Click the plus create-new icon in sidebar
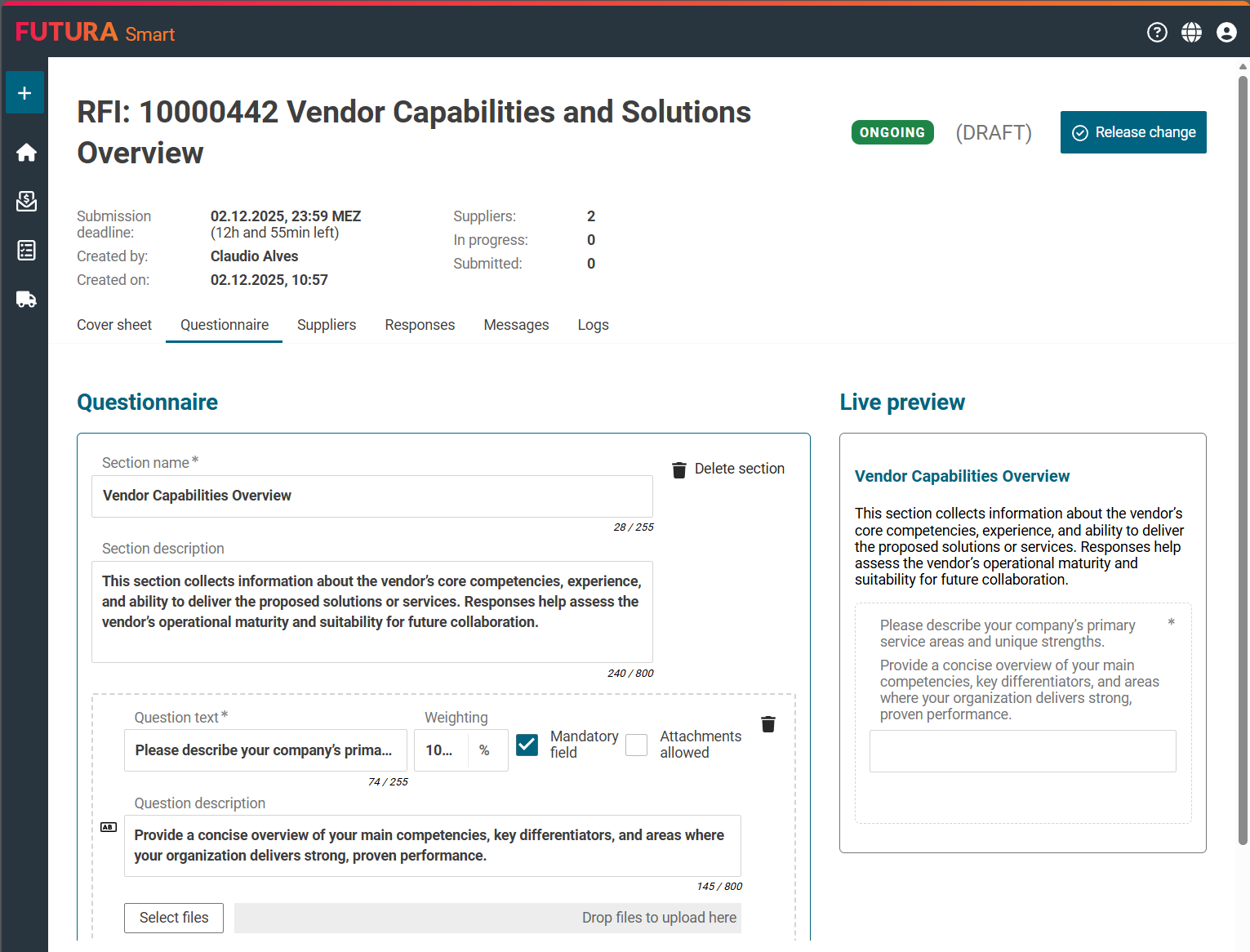Image resolution: width=1250 pixels, height=952 pixels. (x=24, y=93)
